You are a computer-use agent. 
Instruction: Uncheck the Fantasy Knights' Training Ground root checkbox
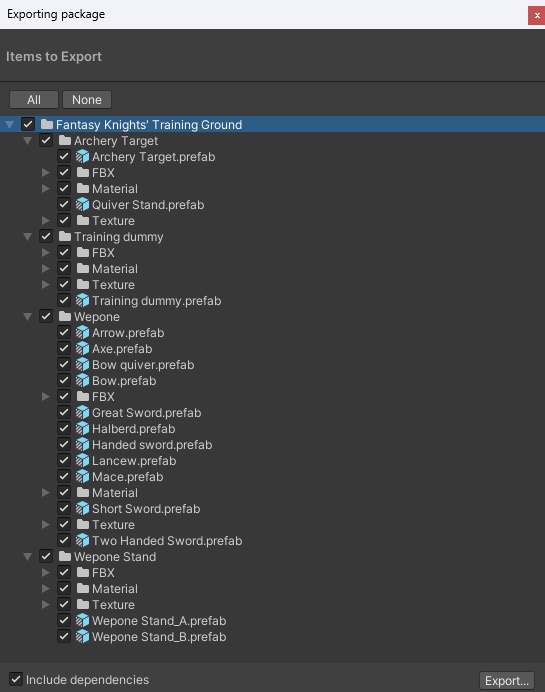[28, 124]
